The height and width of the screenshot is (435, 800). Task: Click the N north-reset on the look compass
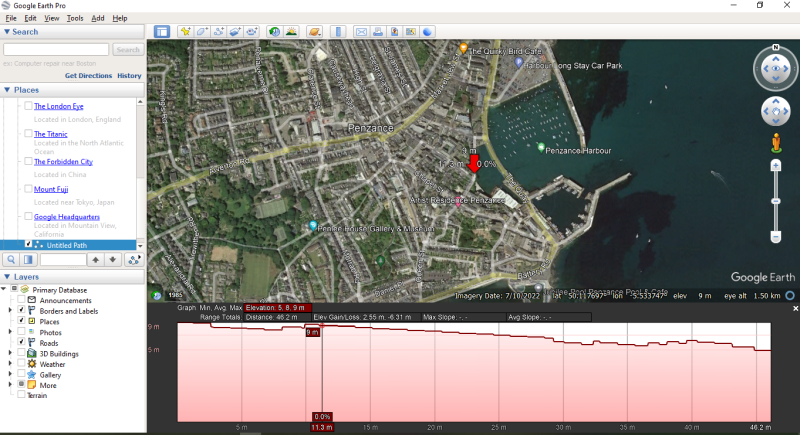point(776,47)
